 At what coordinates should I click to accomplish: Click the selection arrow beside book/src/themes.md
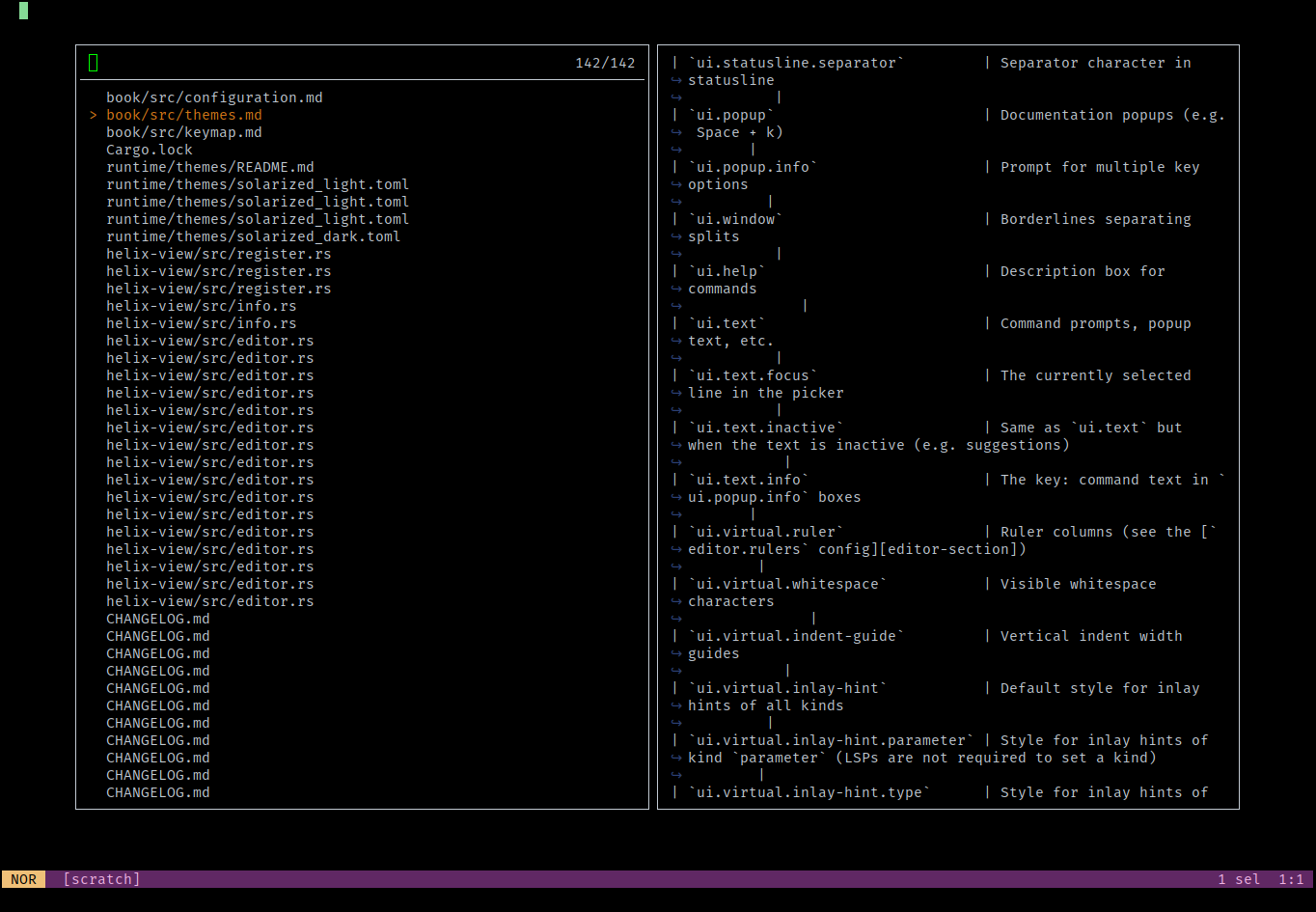92,114
